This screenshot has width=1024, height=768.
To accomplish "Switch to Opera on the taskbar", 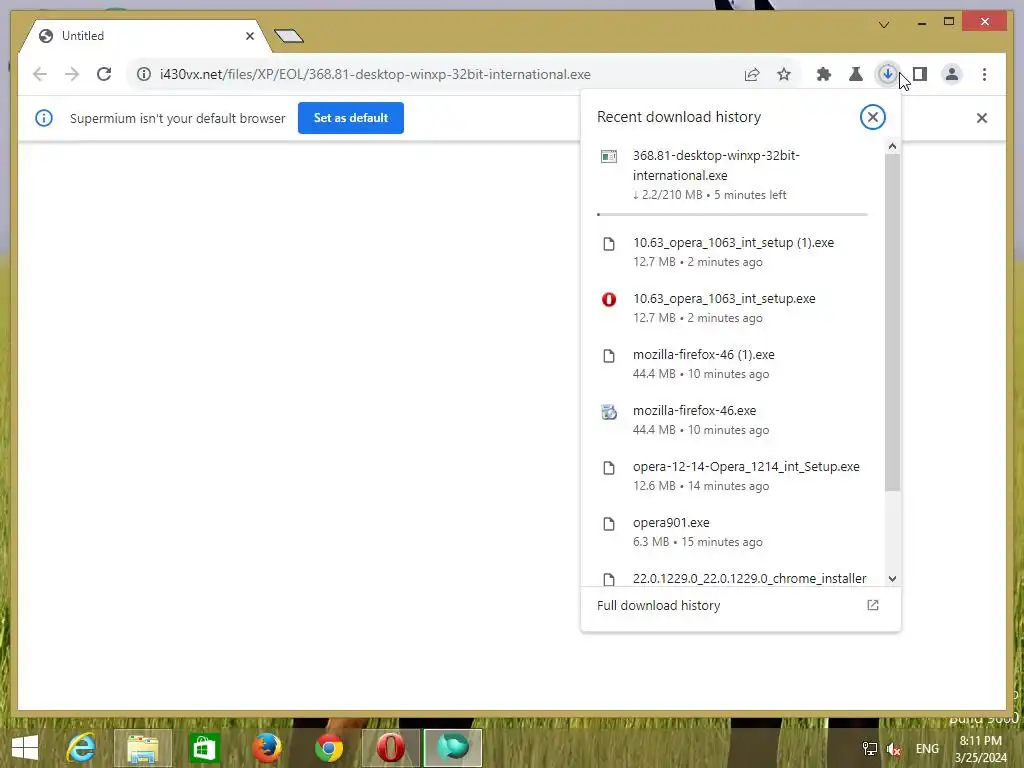I will (391, 748).
